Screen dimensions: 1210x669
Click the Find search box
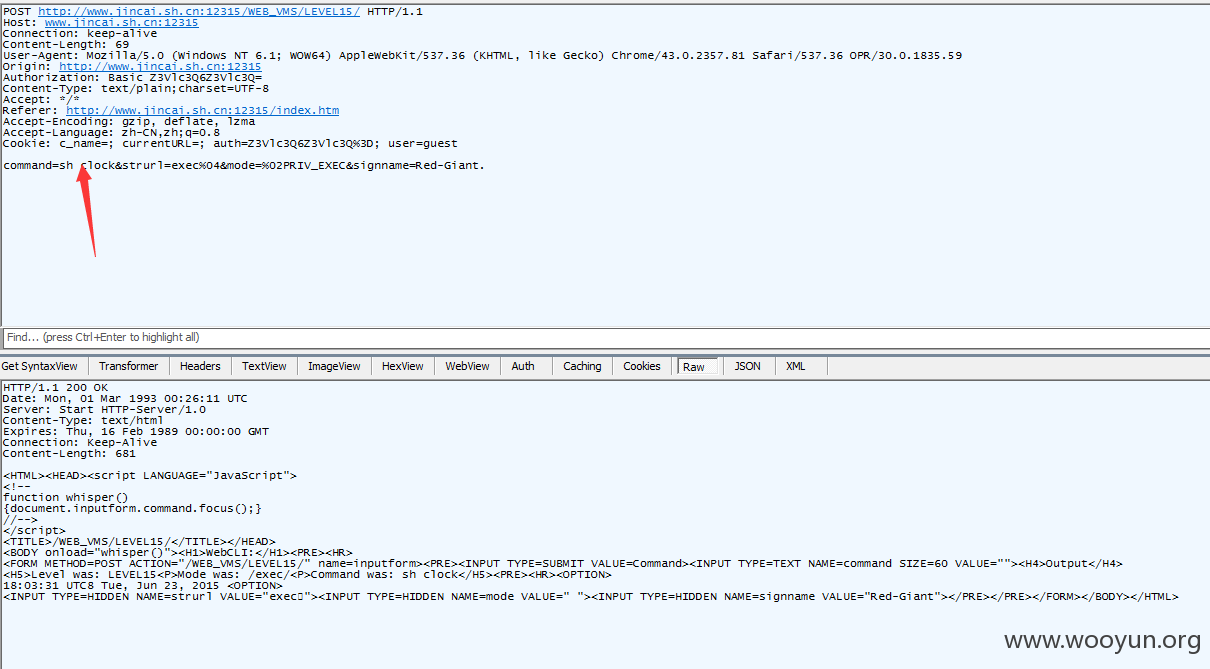pyautogui.click(x=605, y=337)
